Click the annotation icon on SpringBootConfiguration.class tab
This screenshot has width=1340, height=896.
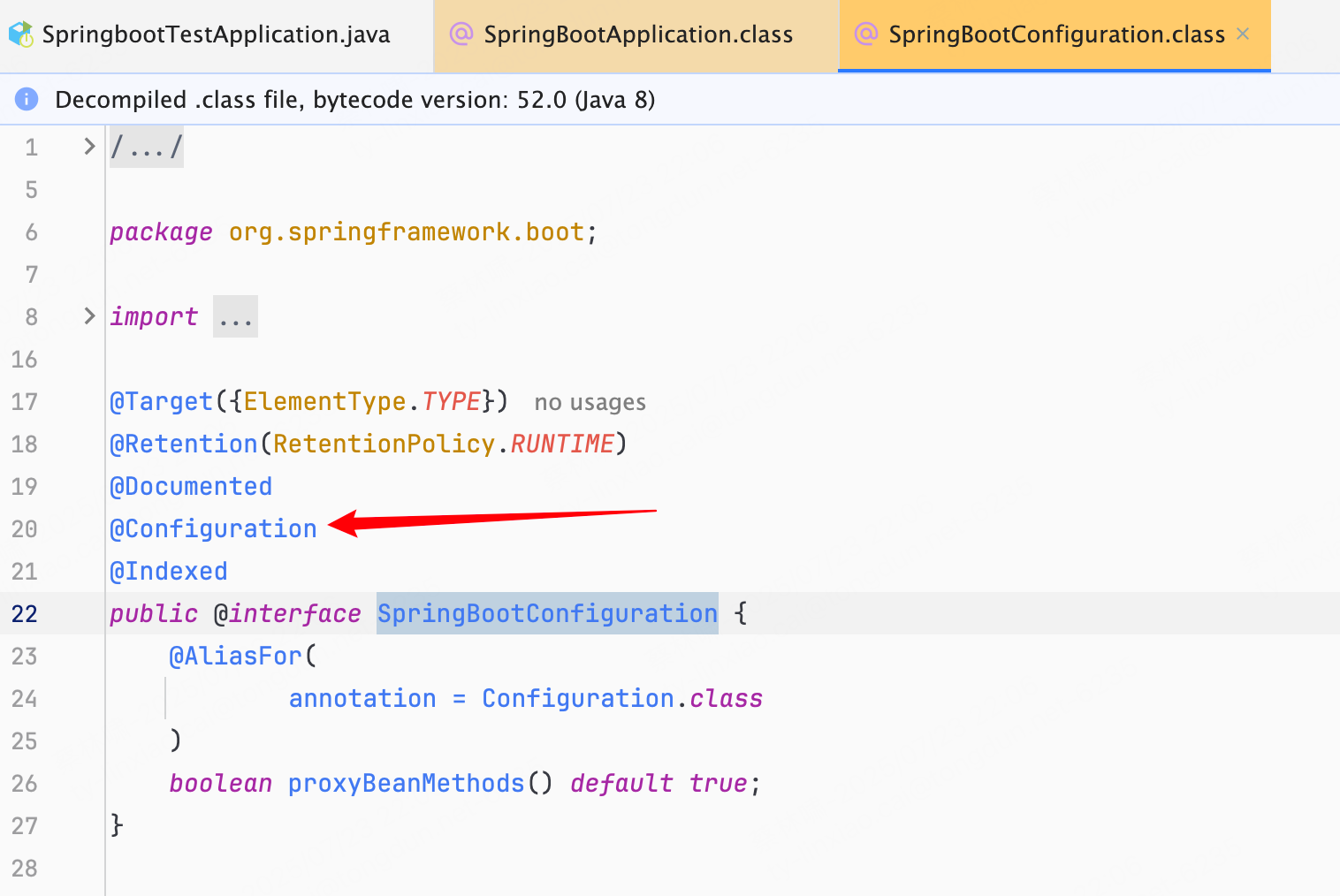[x=866, y=34]
